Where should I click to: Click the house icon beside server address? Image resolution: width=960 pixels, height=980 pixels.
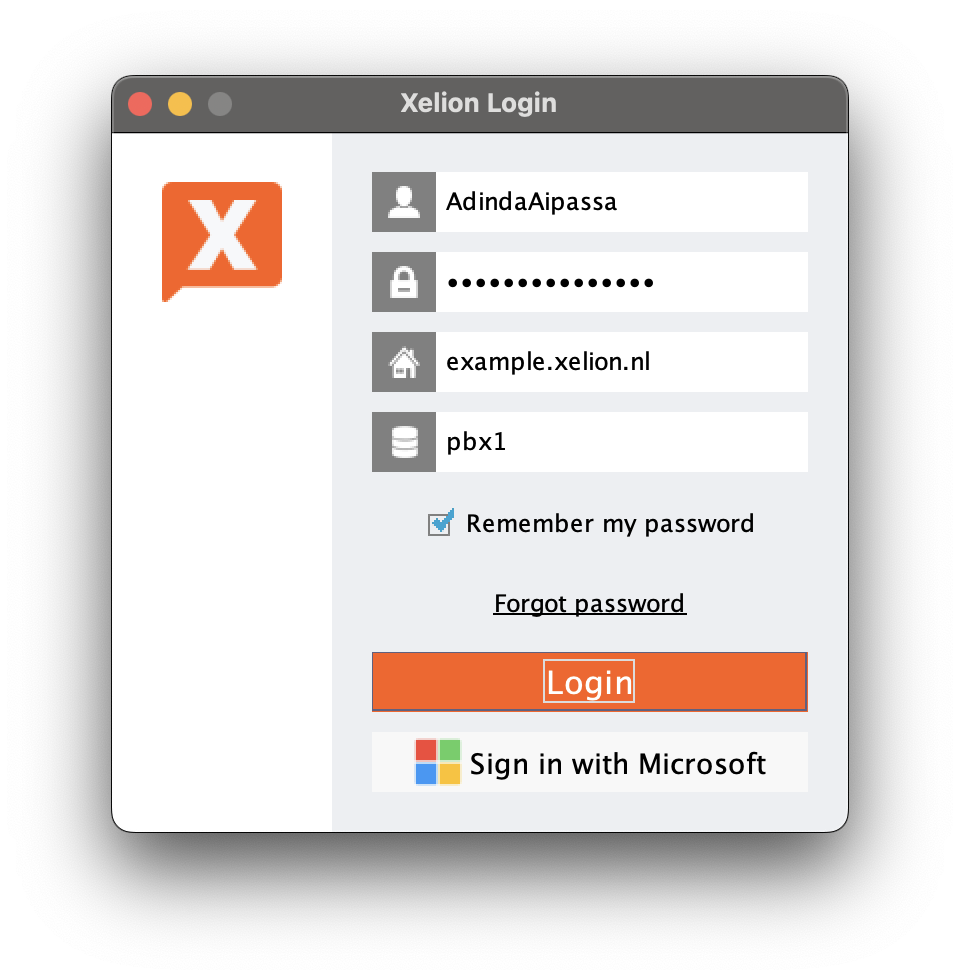coord(403,361)
